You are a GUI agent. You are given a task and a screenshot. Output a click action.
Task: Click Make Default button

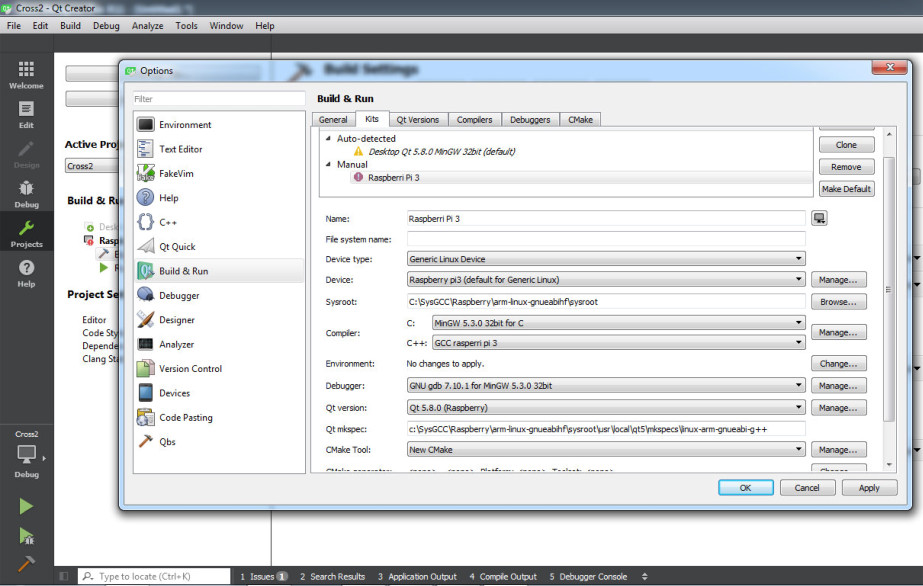[846, 189]
